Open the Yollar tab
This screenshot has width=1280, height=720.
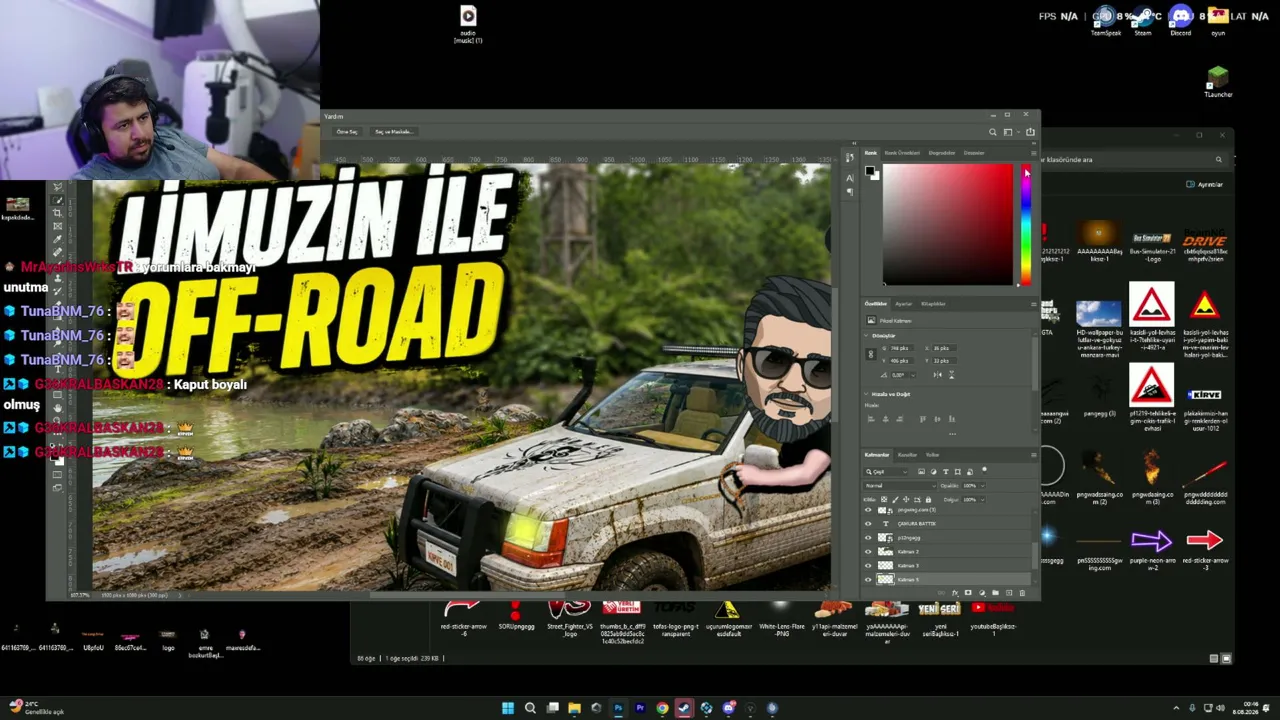click(x=933, y=455)
